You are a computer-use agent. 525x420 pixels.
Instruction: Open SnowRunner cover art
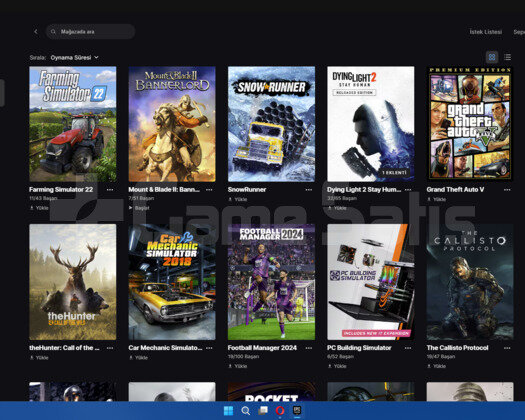[x=271, y=124]
